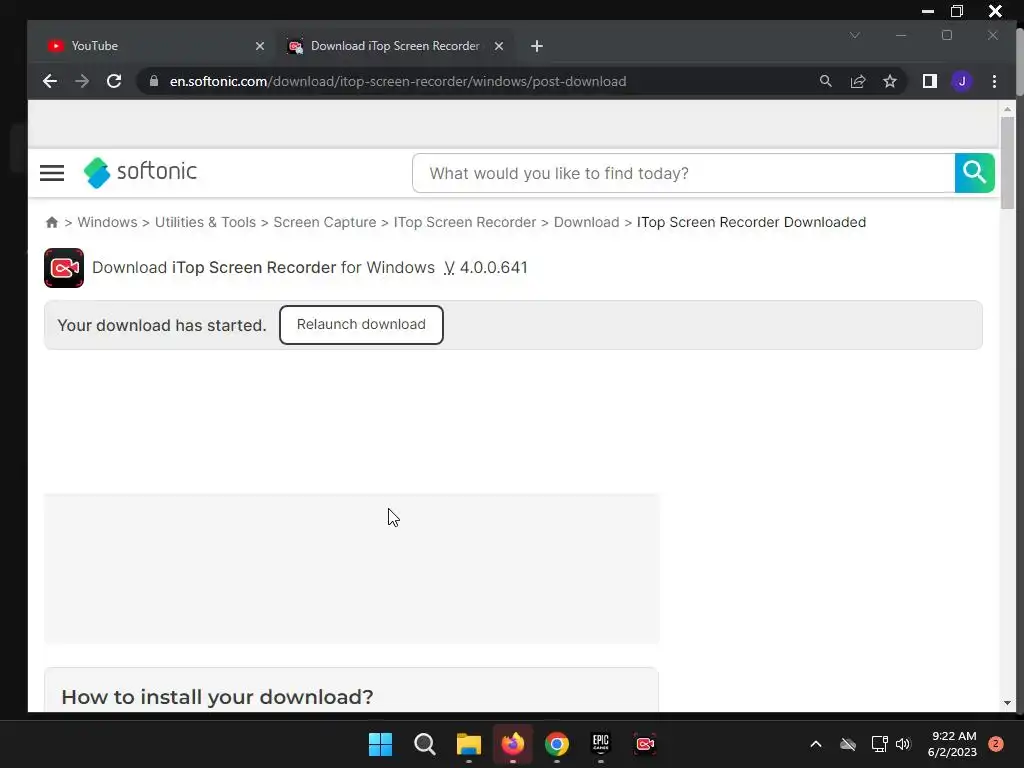This screenshot has height=768, width=1024.
Task: Launch Epic Games from the taskbar
Action: [x=601, y=744]
